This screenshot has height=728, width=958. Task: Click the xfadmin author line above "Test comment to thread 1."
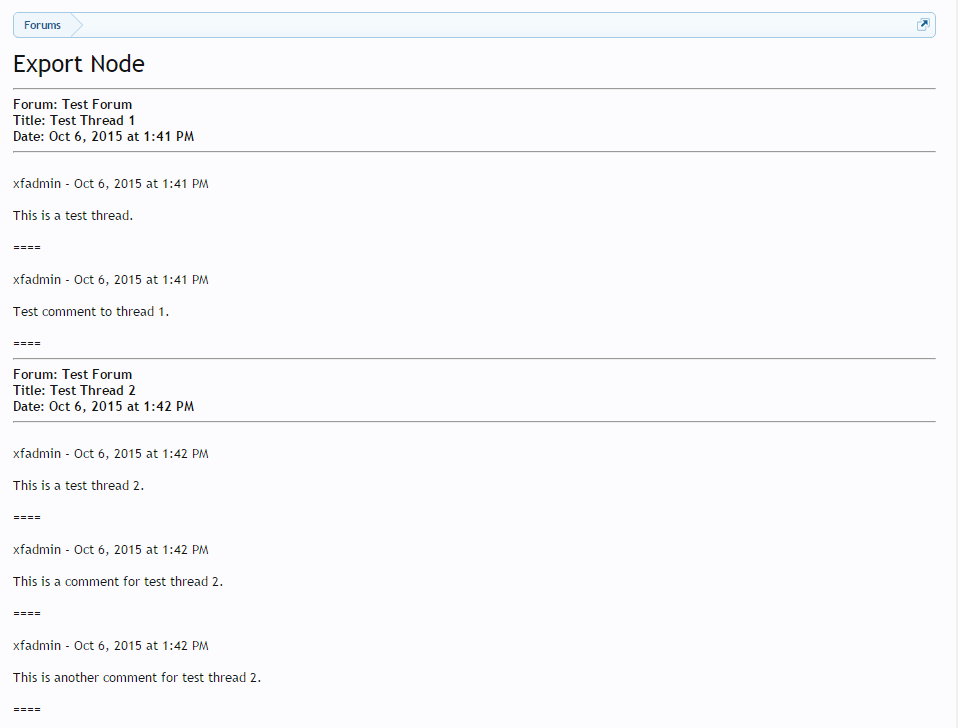point(111,280)
